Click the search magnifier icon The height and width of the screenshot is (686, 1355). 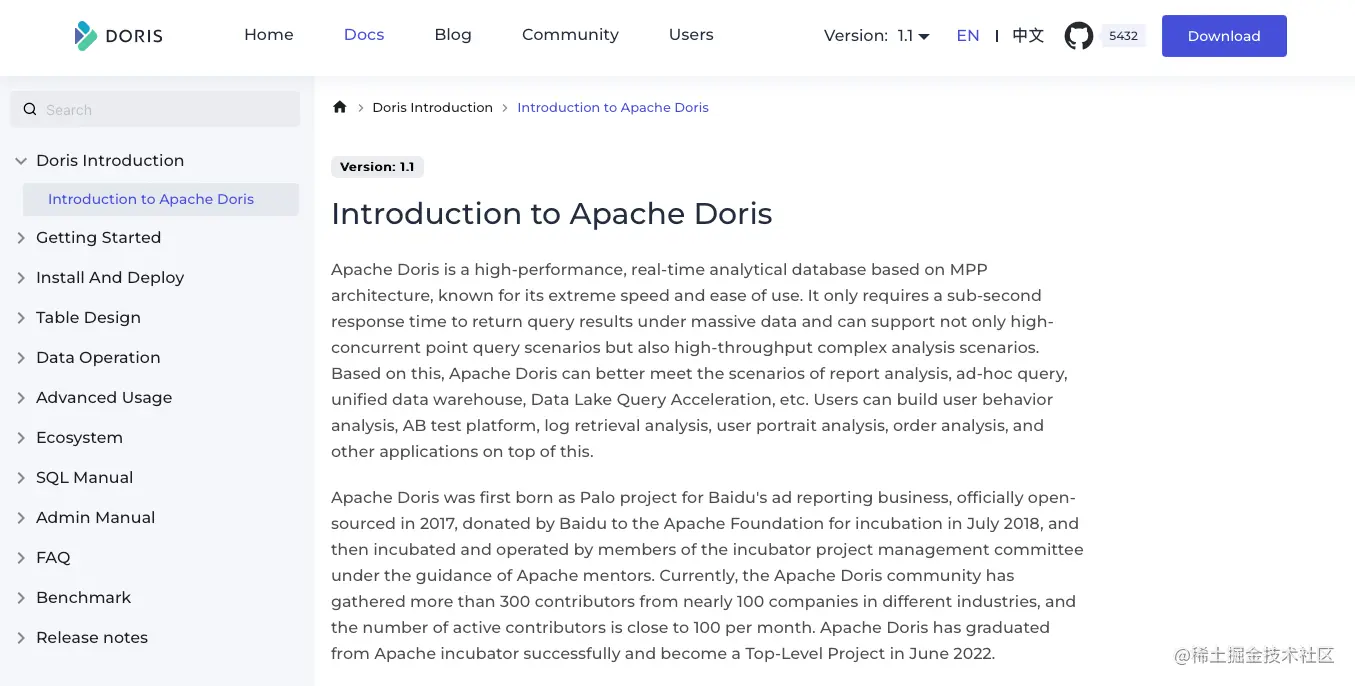coord(30,109)
